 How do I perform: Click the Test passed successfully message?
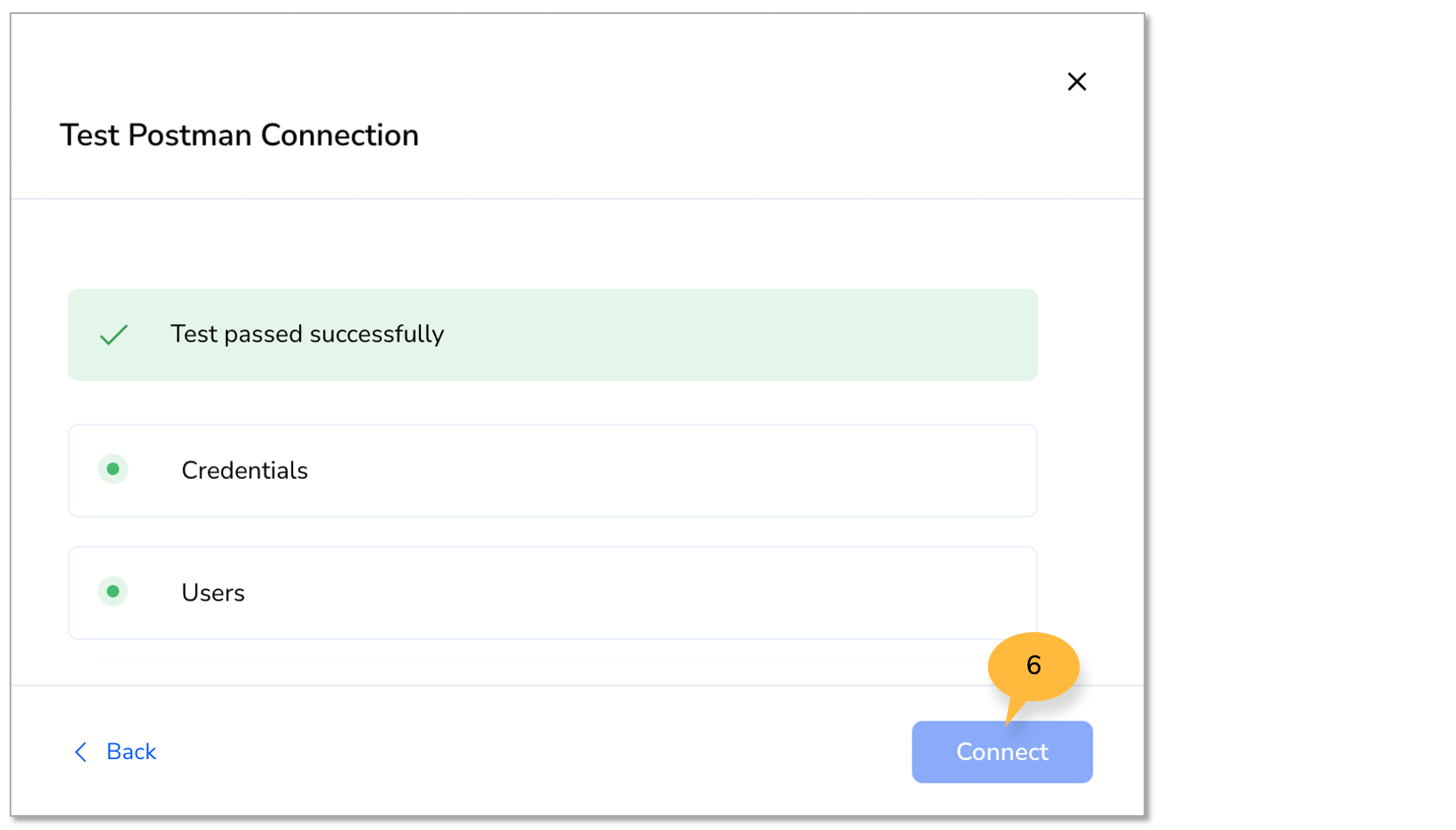point(307,334)
